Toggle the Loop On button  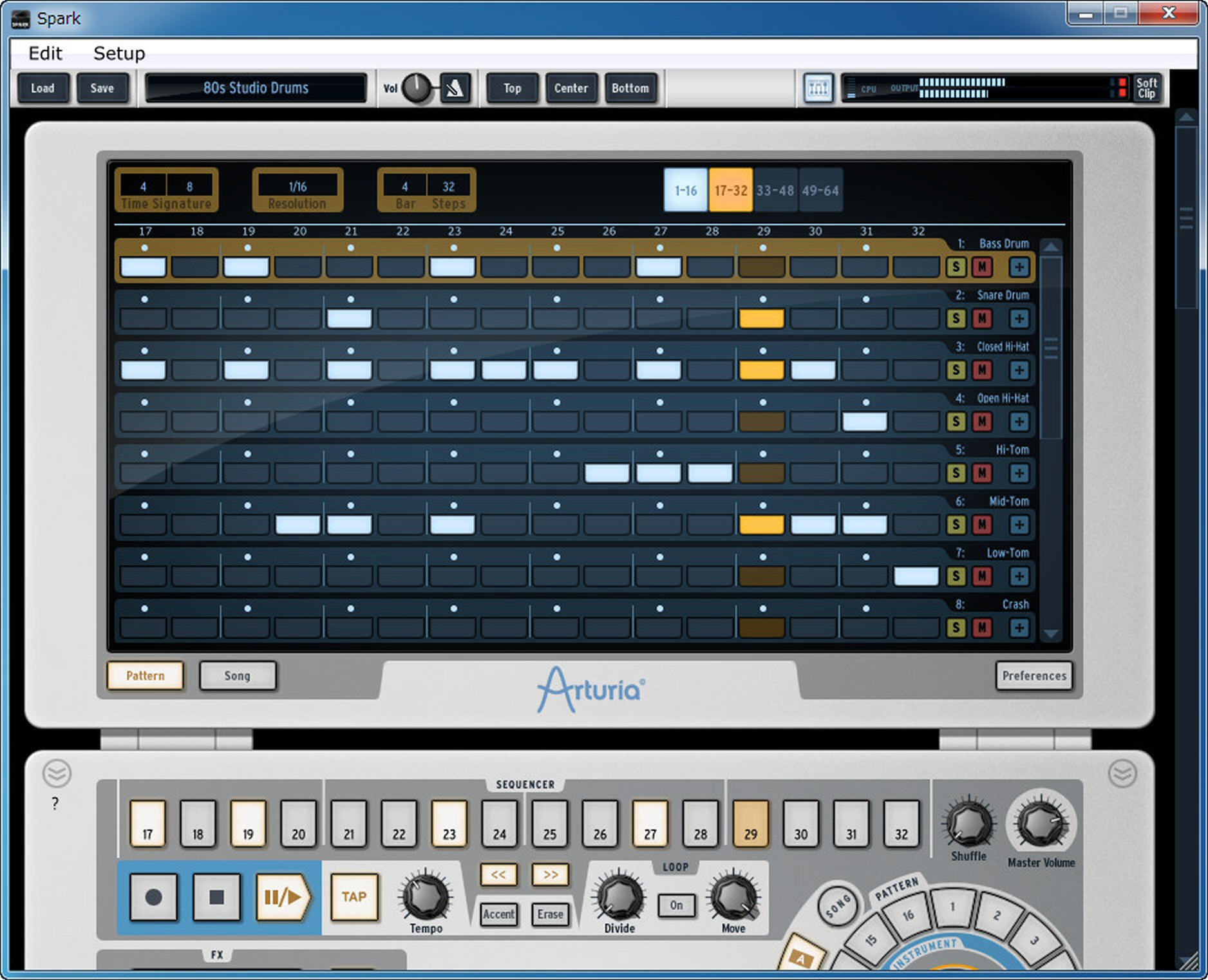(x=676, y=905)
